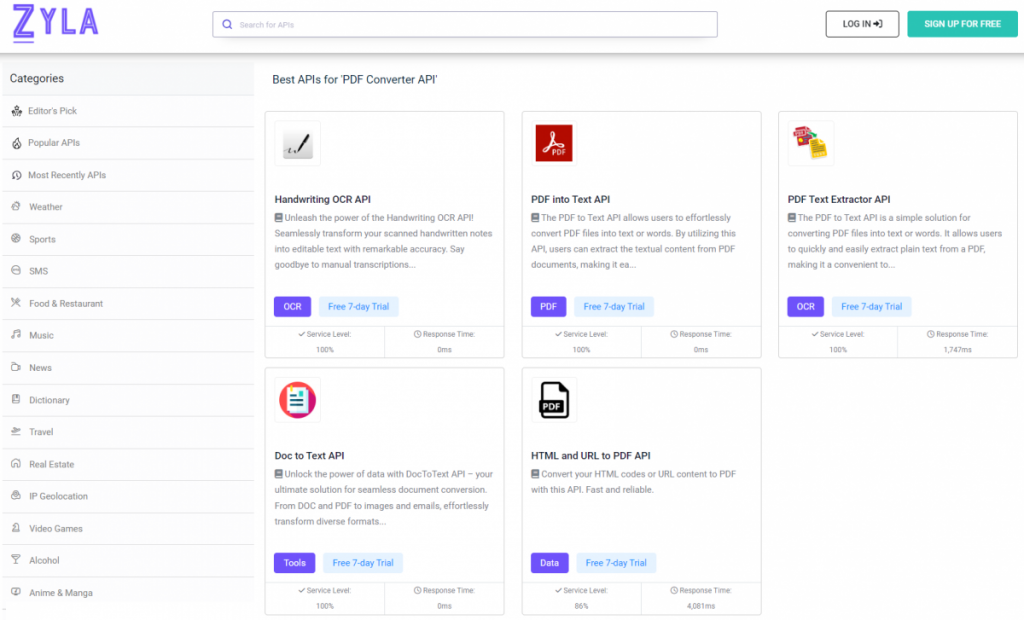Select the Music category

(x=128, y=335)
